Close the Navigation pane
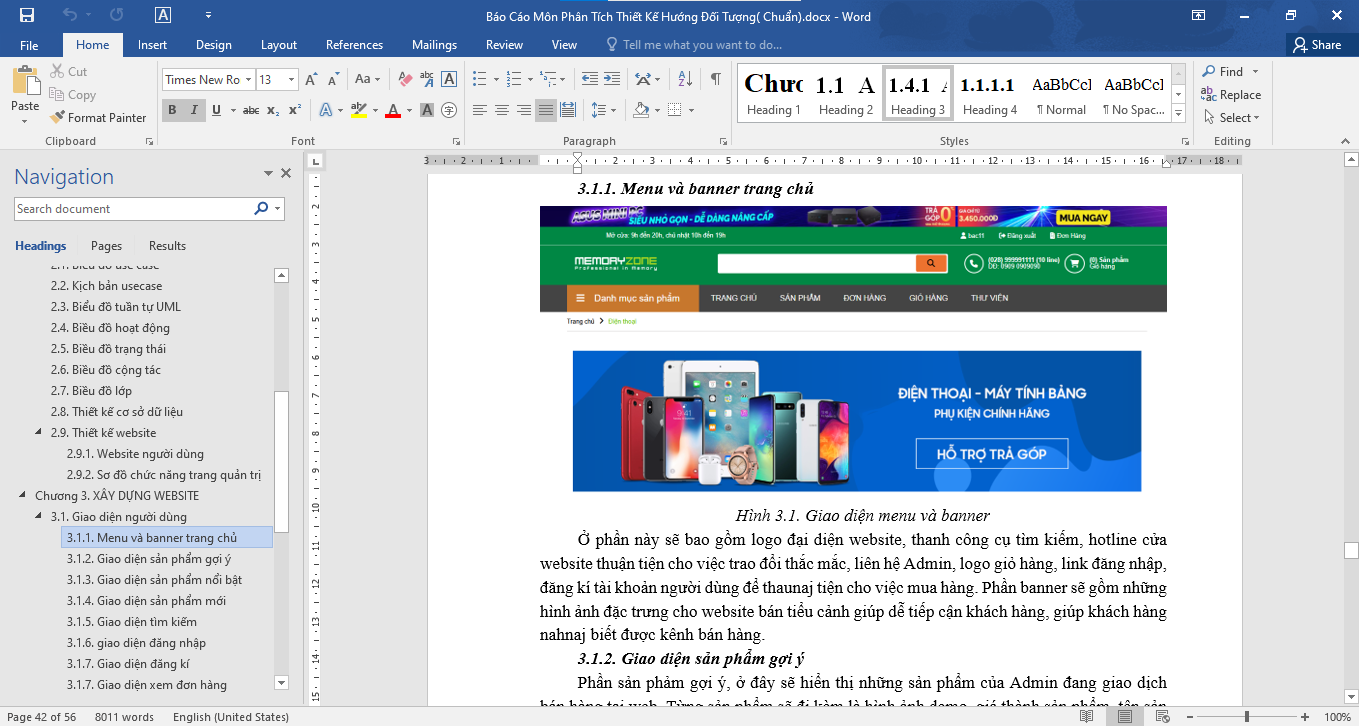The image size is (1359, 726). [286, 174]
